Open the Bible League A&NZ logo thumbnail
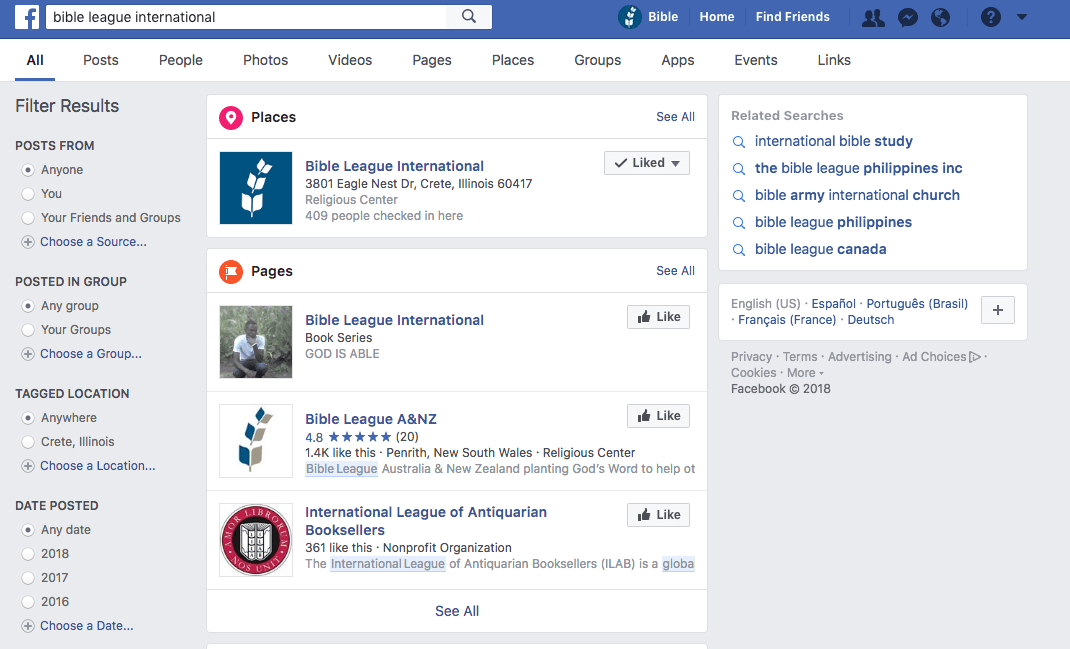This screenshot has width=1070, height=649. [256, 441]
